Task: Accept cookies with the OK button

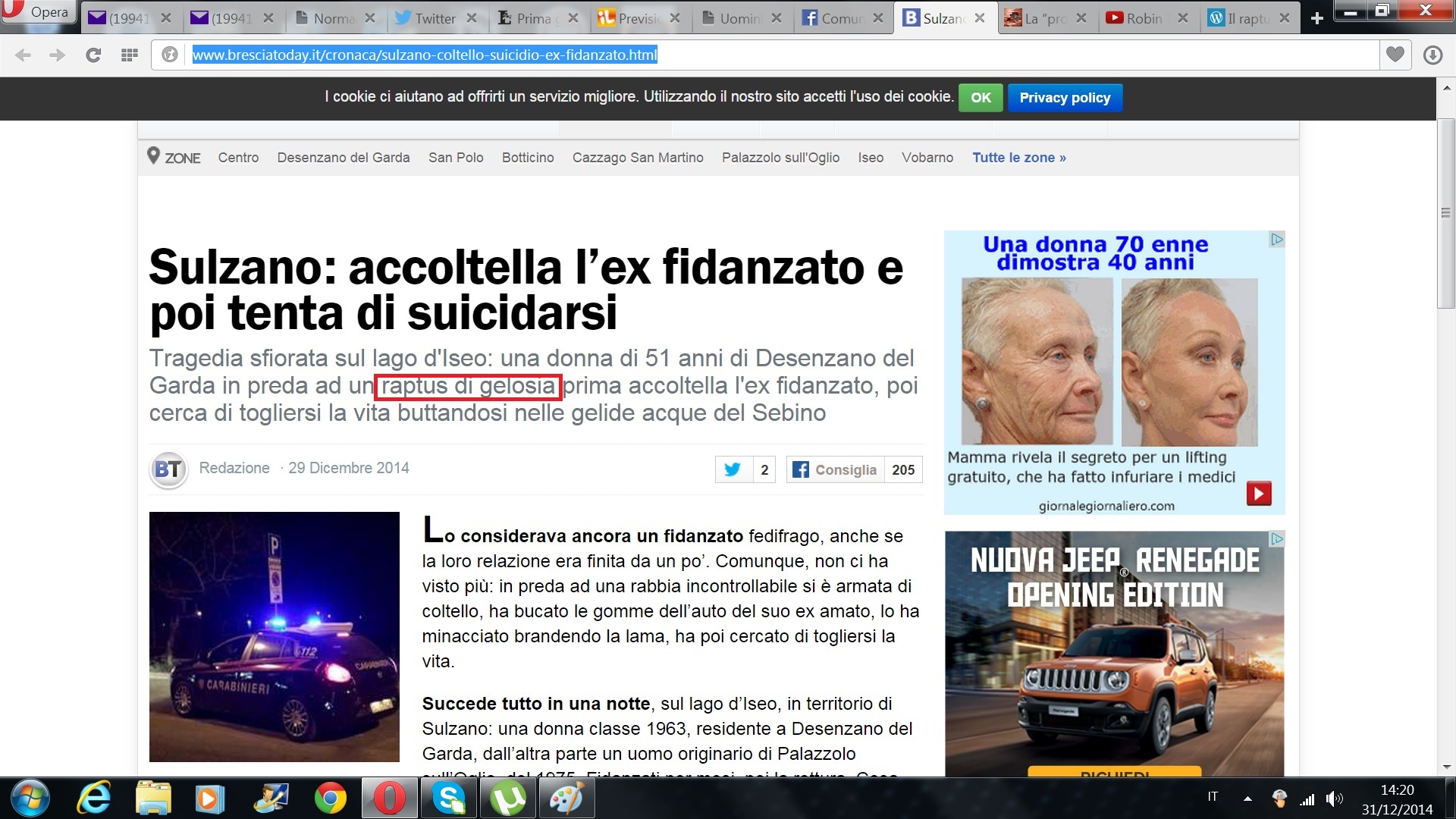Action: pyautogui.click(x=981, y=98)
